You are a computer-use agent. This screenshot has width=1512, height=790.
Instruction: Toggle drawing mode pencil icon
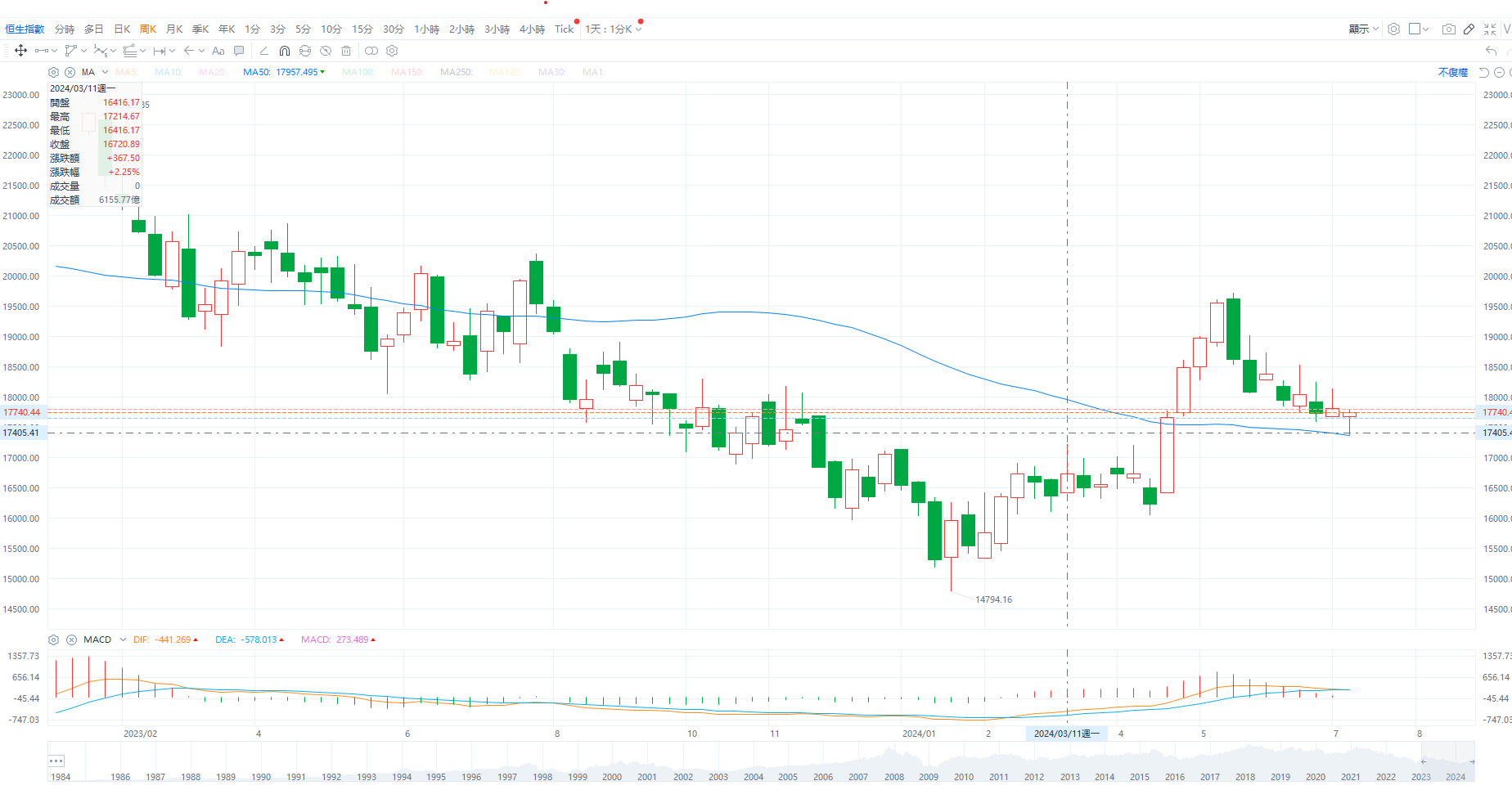click(1469, 29)
